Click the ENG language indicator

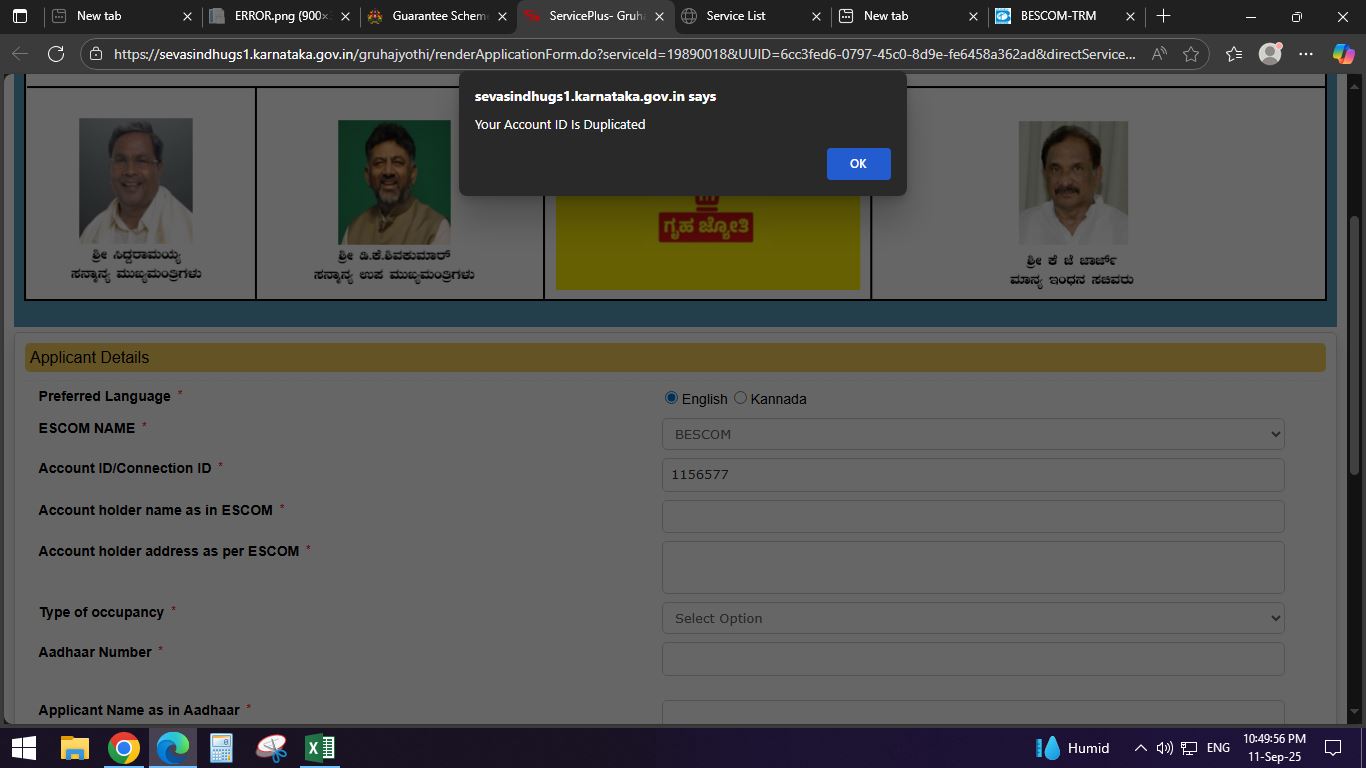(x=1218, y=748)
